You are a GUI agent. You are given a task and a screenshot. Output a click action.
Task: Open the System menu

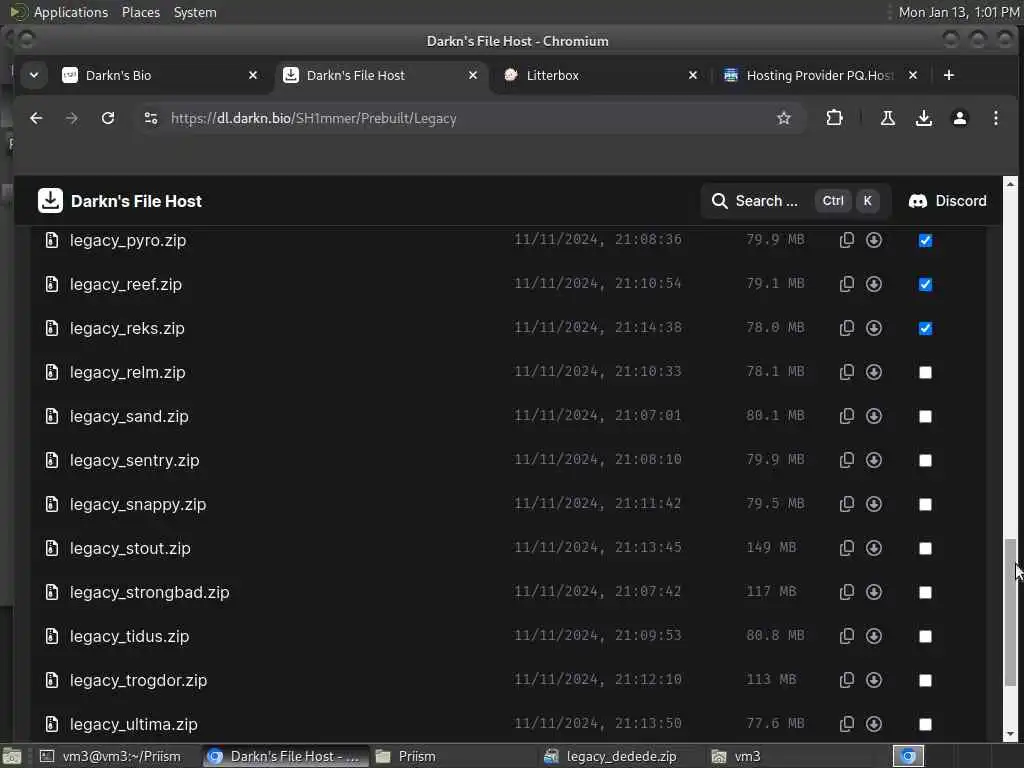pyautogui.click(x=195, y=12)
